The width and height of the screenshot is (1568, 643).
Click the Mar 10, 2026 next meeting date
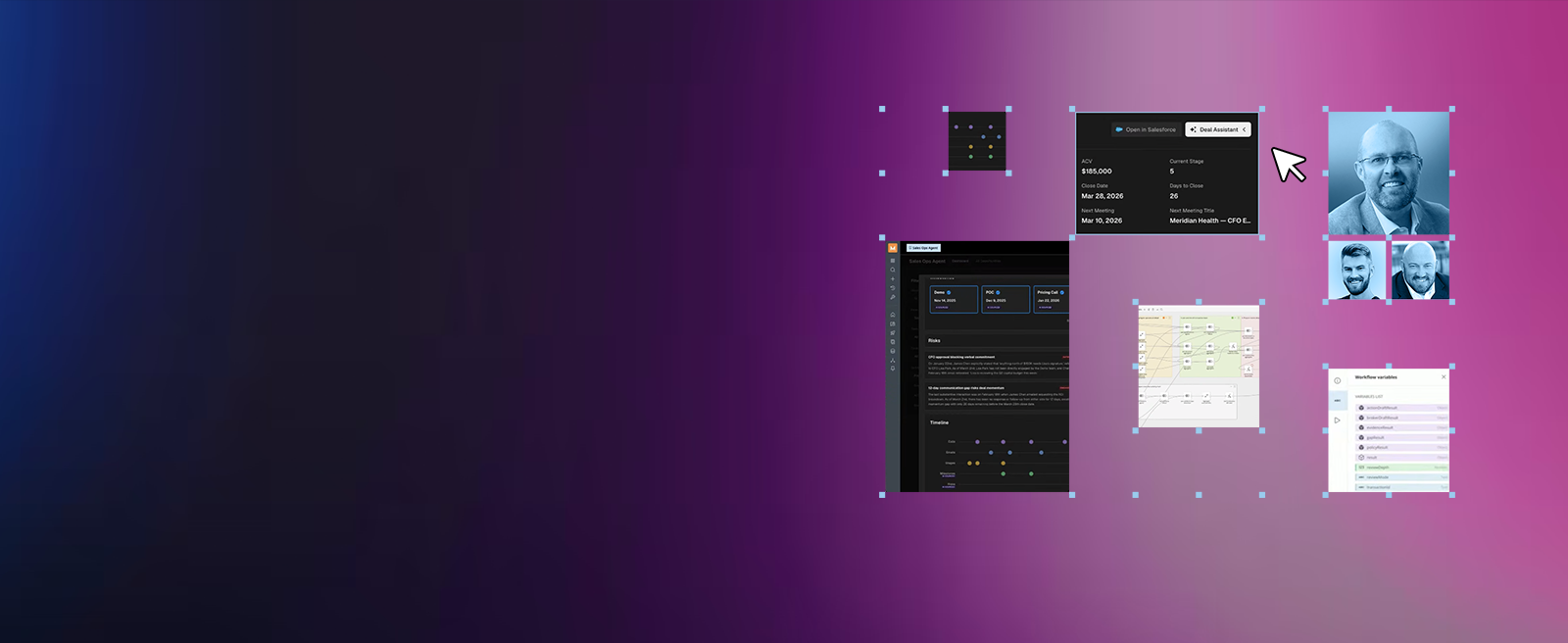click(1102, 221)
